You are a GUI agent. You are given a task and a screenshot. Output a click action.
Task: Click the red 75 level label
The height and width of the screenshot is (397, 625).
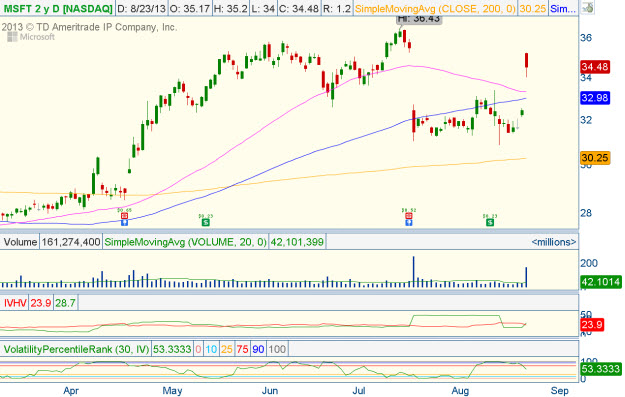pos(242,349)
